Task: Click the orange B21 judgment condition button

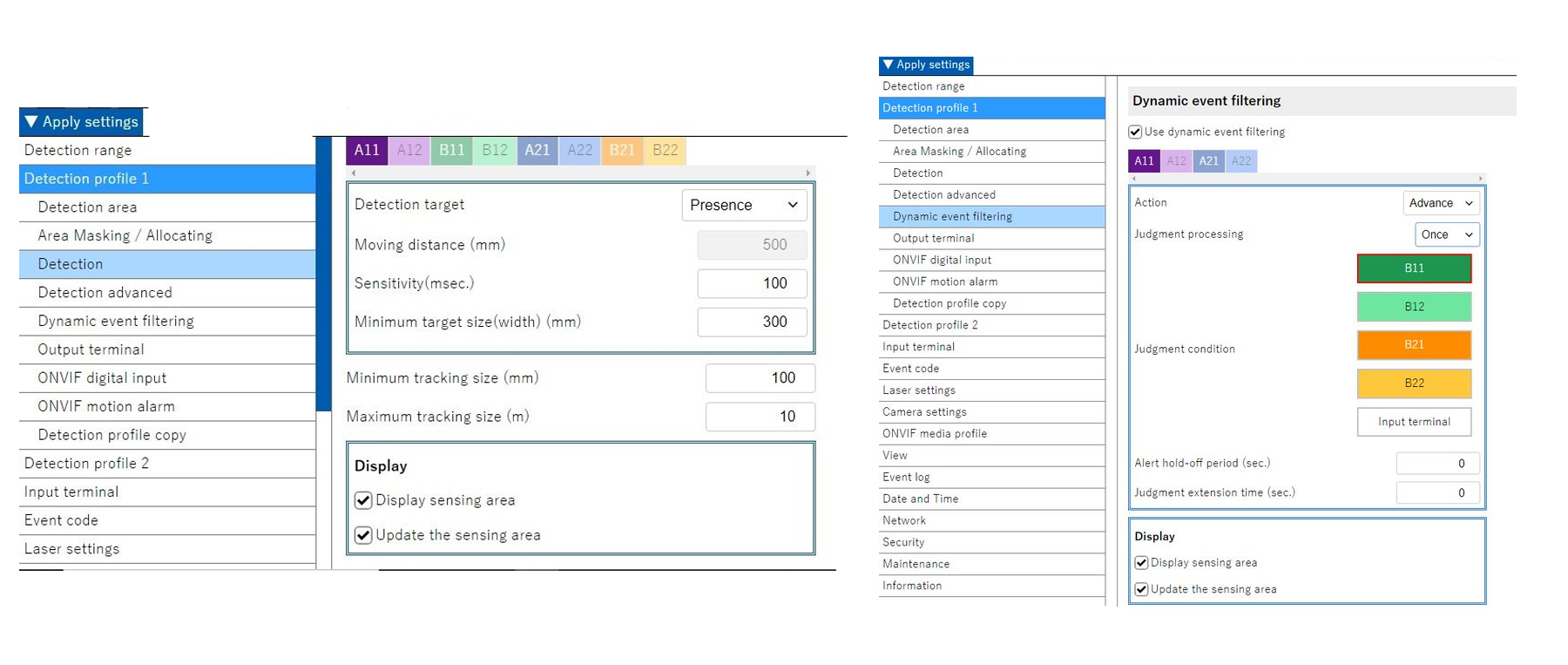Action: click(x=1413, y=345)
